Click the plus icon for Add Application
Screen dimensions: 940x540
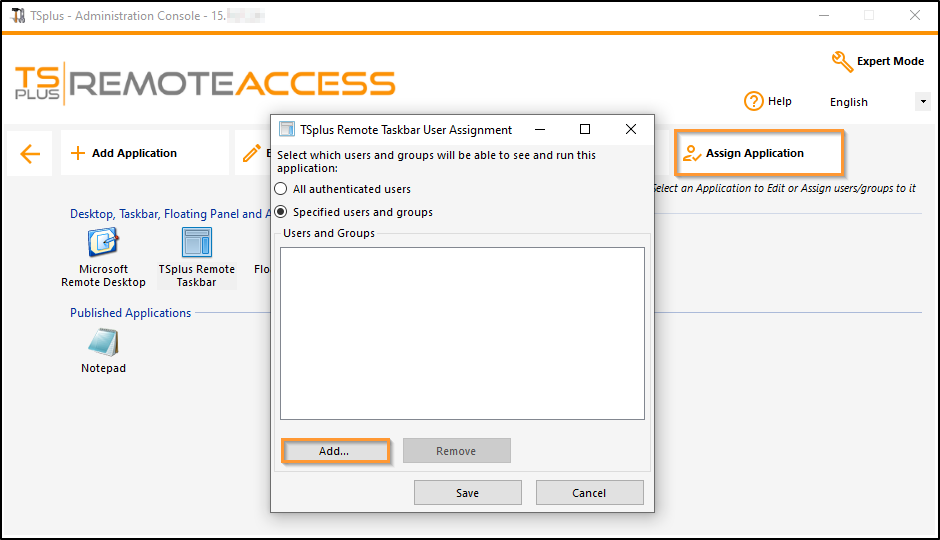click(78, 154)
